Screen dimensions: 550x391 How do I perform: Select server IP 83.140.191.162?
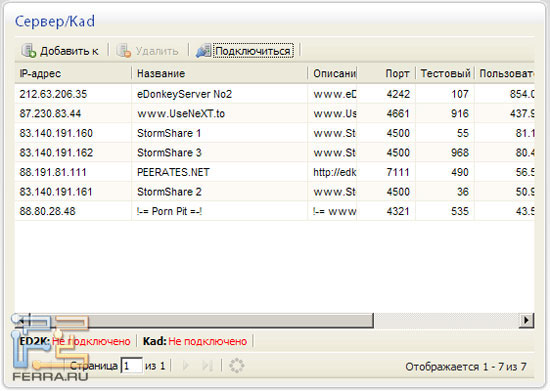tap(56, 153)
